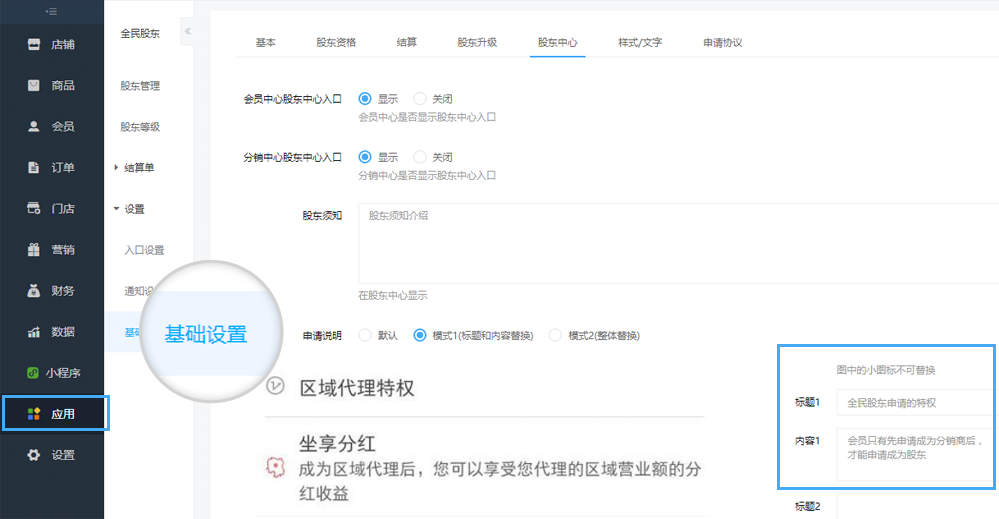Select the 会员 member icon
Screen dimensions: 999x519
34,126
